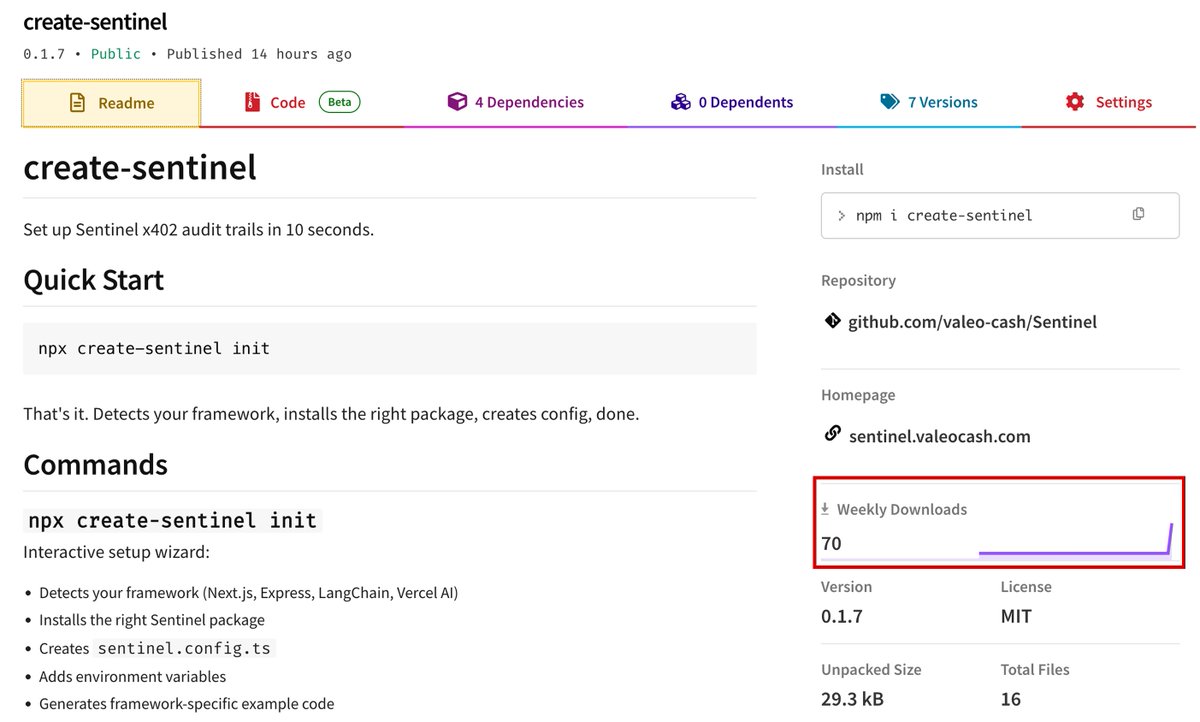This screenshot has width=1200, height=722.
Task: Click the 'Installs the right Sentinel package' bullet
Action: point(152,620)
